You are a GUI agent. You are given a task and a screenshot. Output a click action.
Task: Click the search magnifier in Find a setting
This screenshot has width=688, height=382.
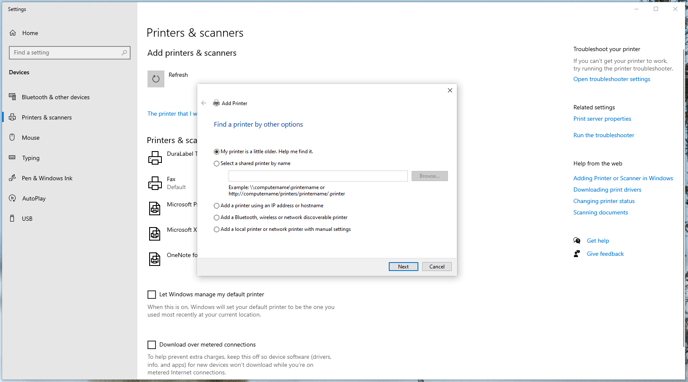tap(124, 53)
